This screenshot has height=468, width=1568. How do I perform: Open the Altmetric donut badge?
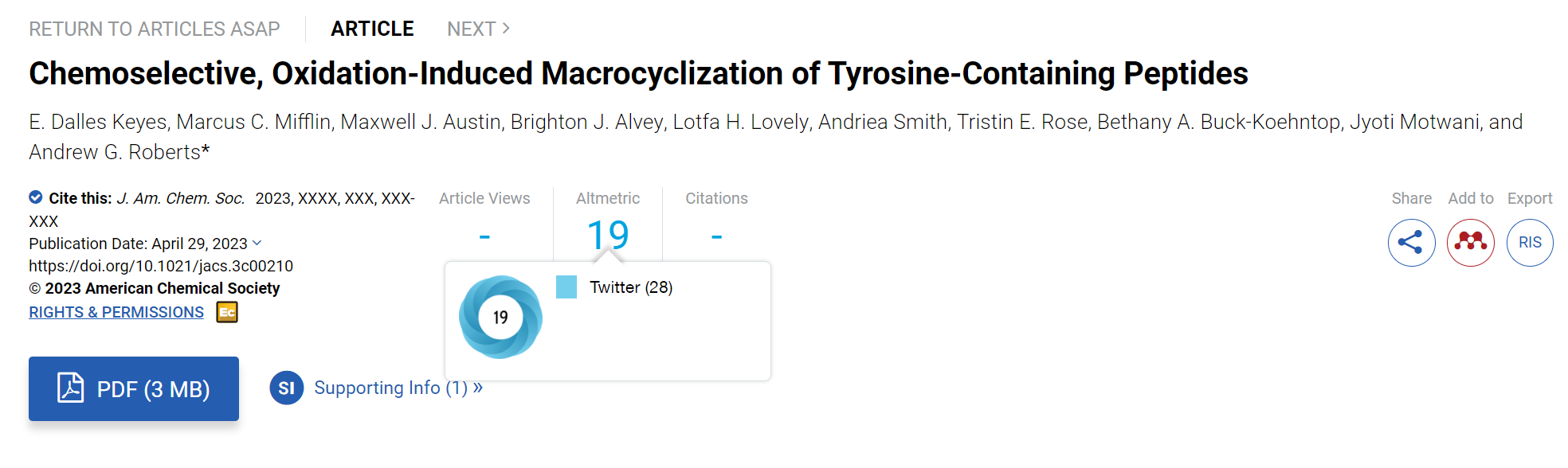pyautogui.click(x=500, y=317)
